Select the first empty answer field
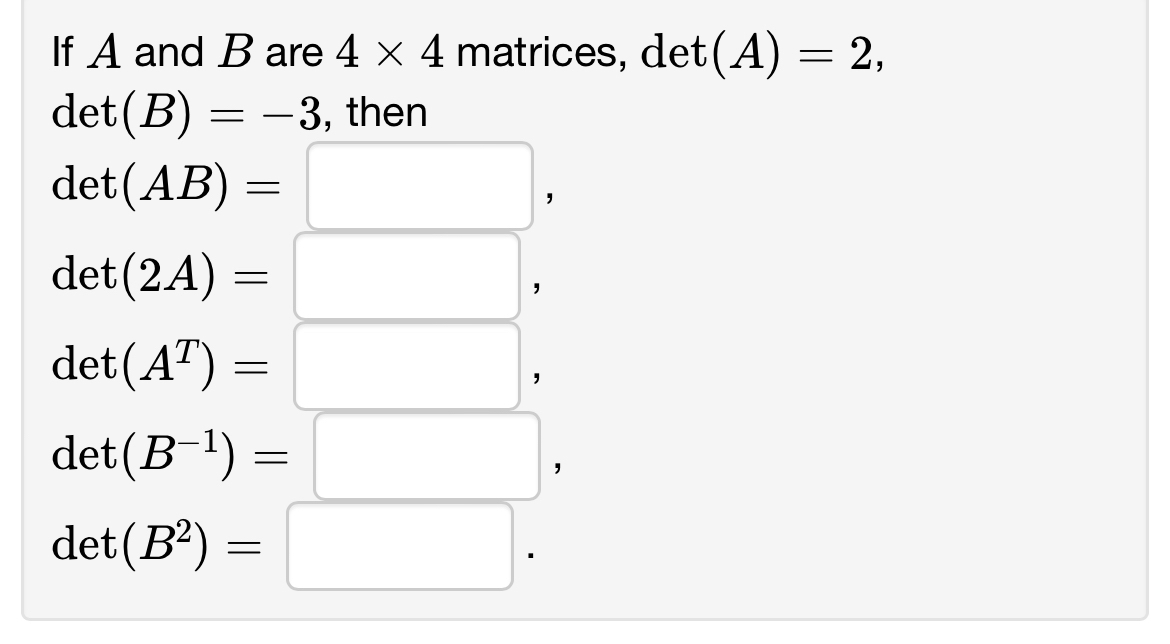The width and height of the screenshot is (1170, 644). pos(418,185)
